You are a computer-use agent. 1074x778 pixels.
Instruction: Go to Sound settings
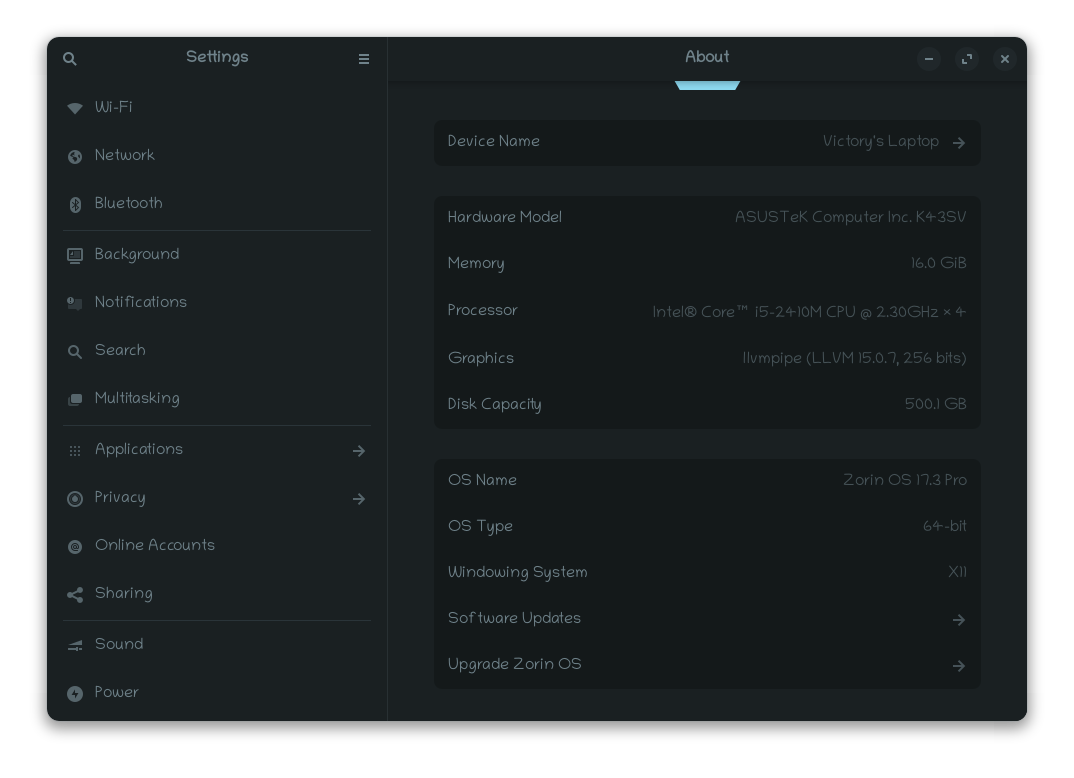coord(216,644)
